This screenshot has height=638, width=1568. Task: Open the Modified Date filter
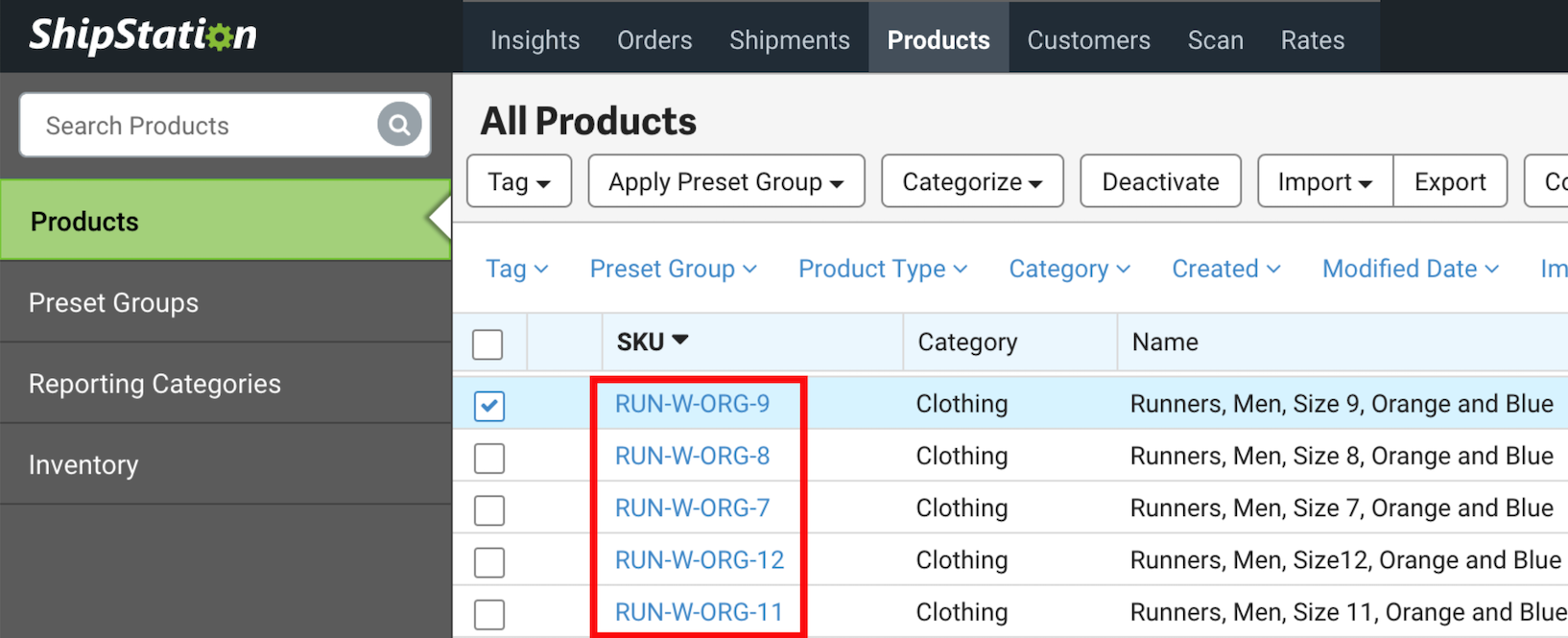click(x=1410, y=270)
